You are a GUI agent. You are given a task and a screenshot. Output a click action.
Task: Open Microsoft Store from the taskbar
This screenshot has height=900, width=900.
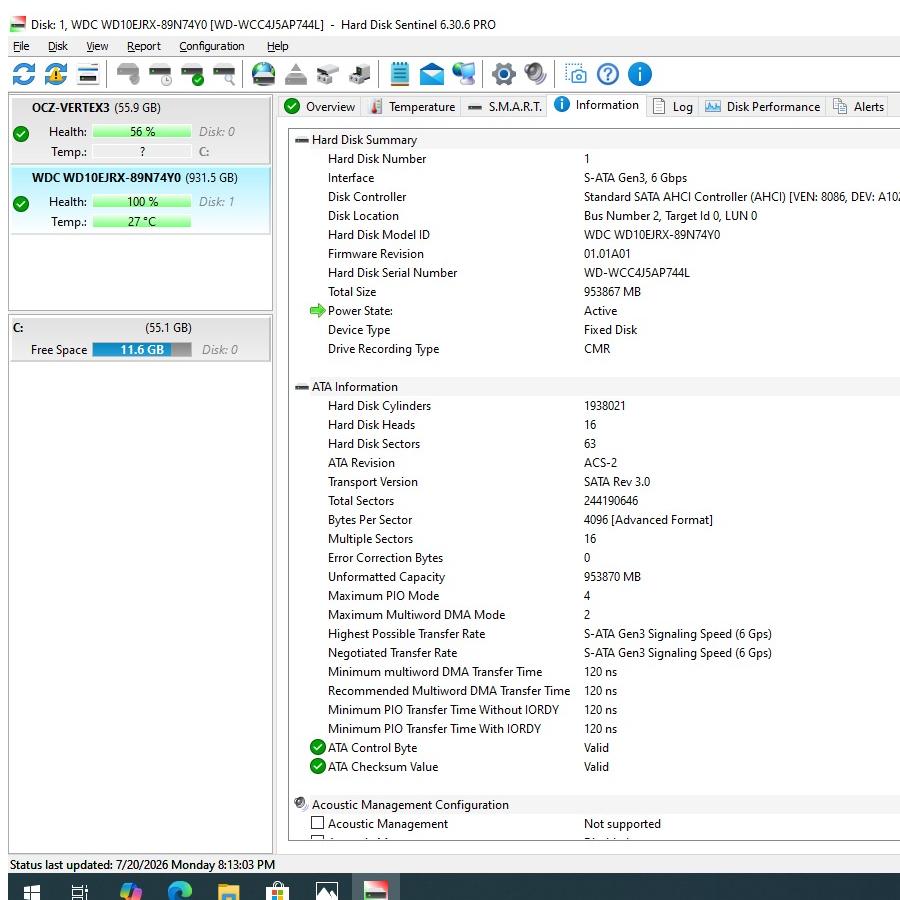point(278,891)
